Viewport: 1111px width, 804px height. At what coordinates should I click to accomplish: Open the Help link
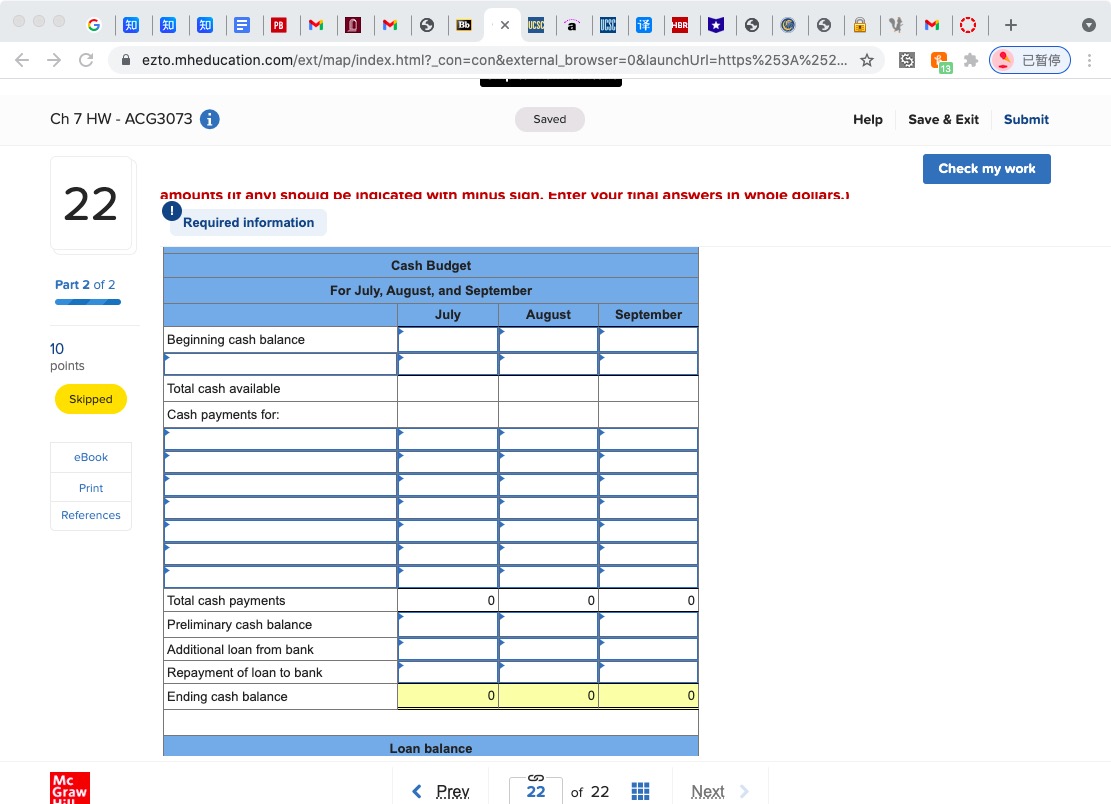[x=867, y=119]
